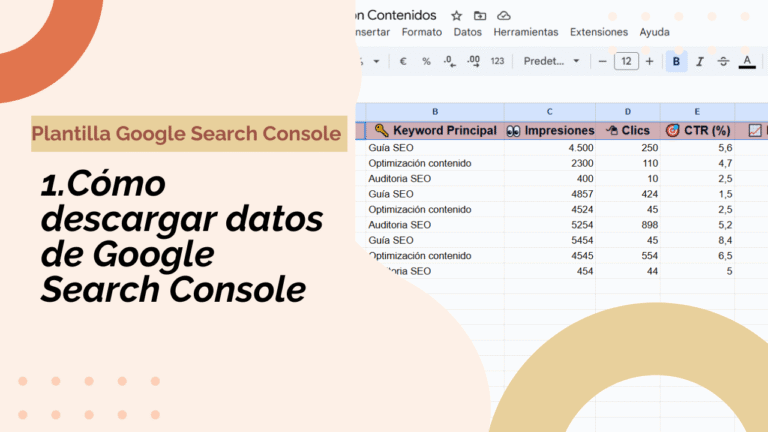
Task: Select the cell with clicks 44
Action: [627, 271]
